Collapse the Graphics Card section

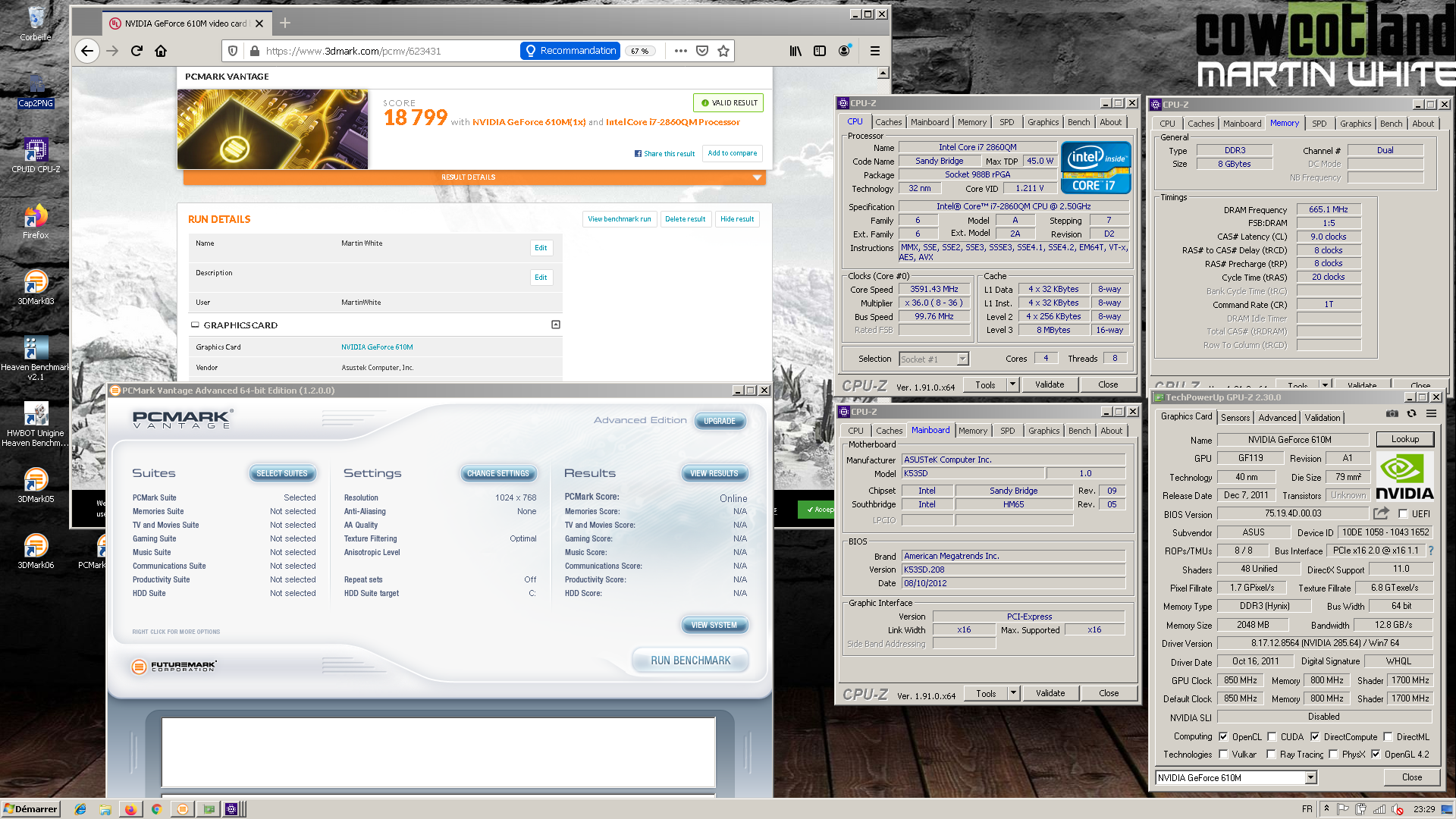click(555, 325)
